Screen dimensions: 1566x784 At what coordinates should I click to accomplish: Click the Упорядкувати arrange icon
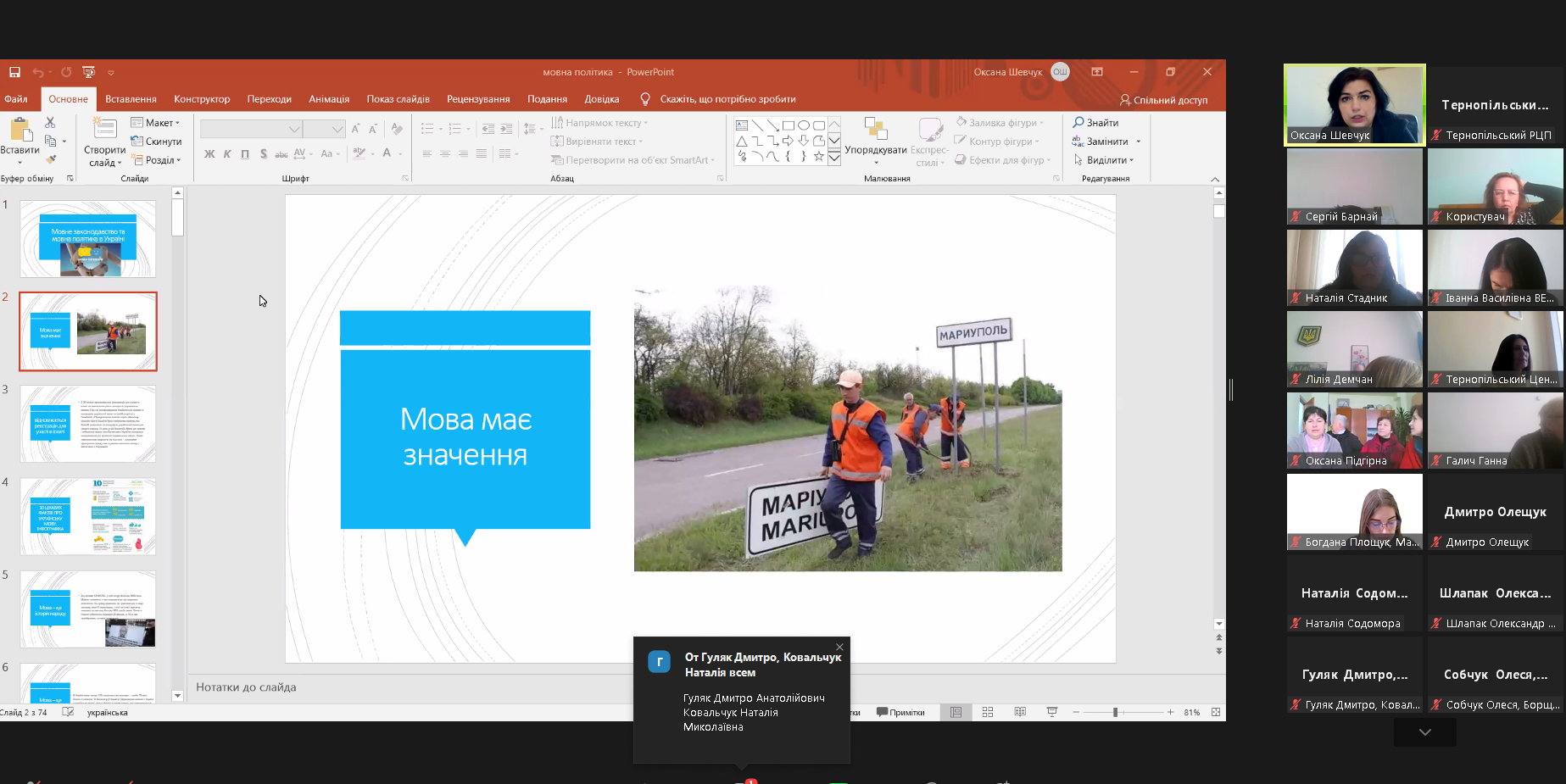[876, 129]
